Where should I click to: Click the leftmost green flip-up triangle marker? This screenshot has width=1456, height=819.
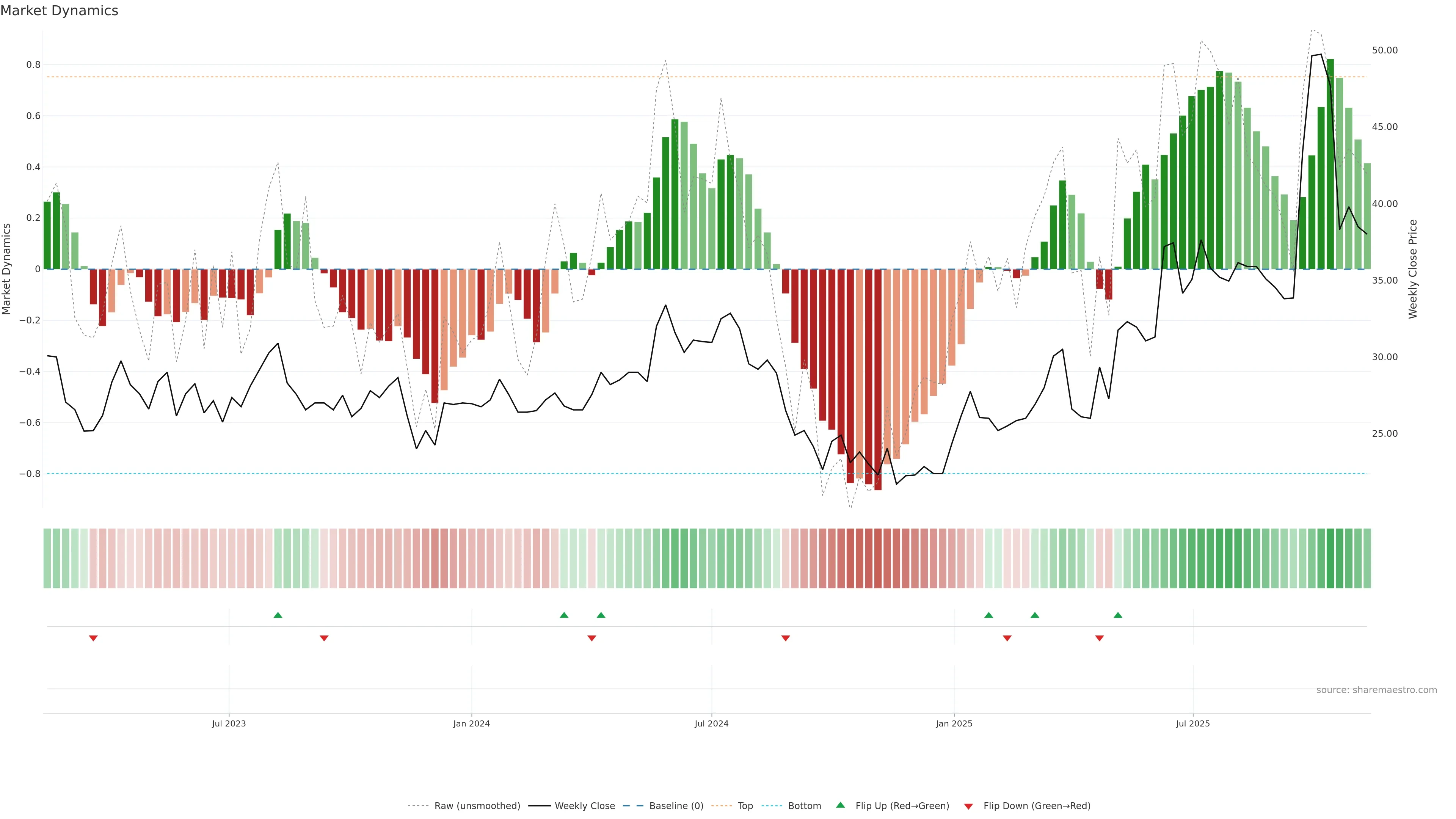click(x=278, y=615)
